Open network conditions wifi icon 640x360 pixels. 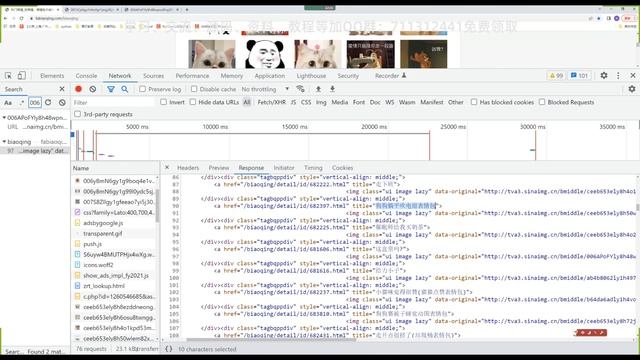coord(300,89)
